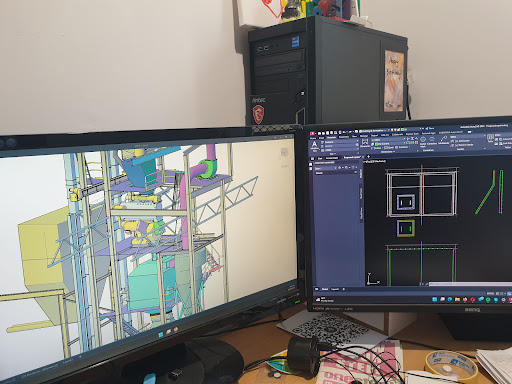Image resolution: width=512 pixels, height=384 pixels.
Task: Open Windows Start on left monitor taskbar
Action: coord(161,334)
